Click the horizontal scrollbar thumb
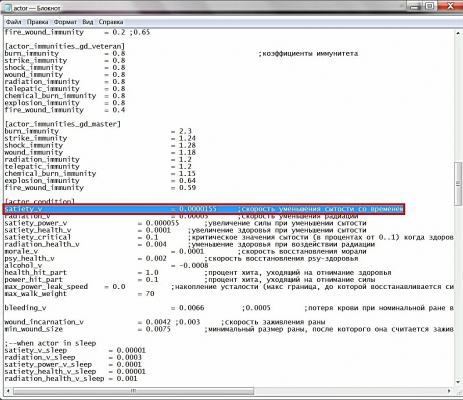 [133, 391]
